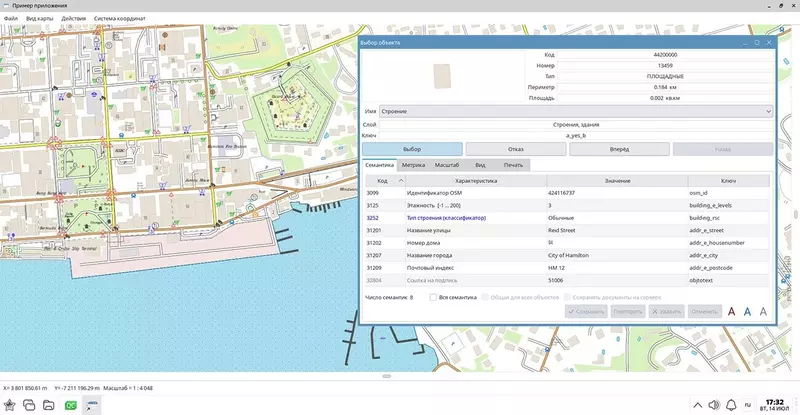800x415 pixels.
Task: Click the dark red letter A icon
Action: pyautogui.click(x=731, y=311)
